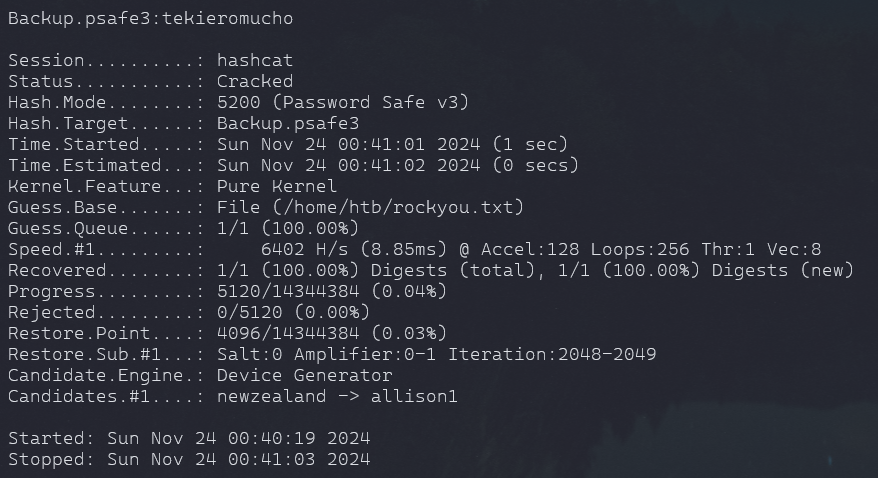Click the Time.Estimated timestamp line
This screenshot has height=478, width=878.
tap(398, 165)
